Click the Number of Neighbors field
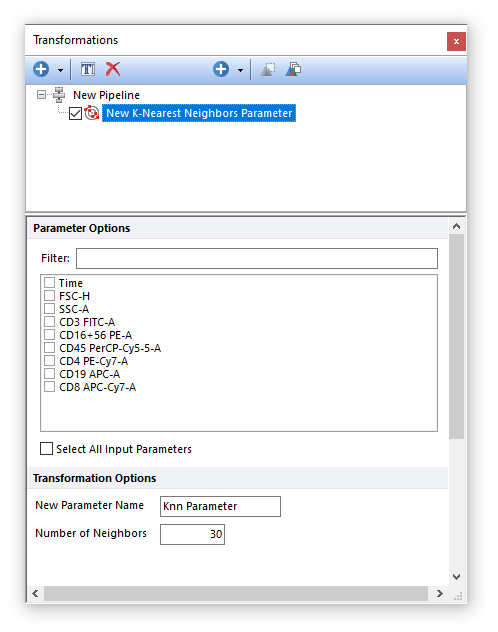The height and width of the screenshot is (632, 498). (x=192, y=534)
